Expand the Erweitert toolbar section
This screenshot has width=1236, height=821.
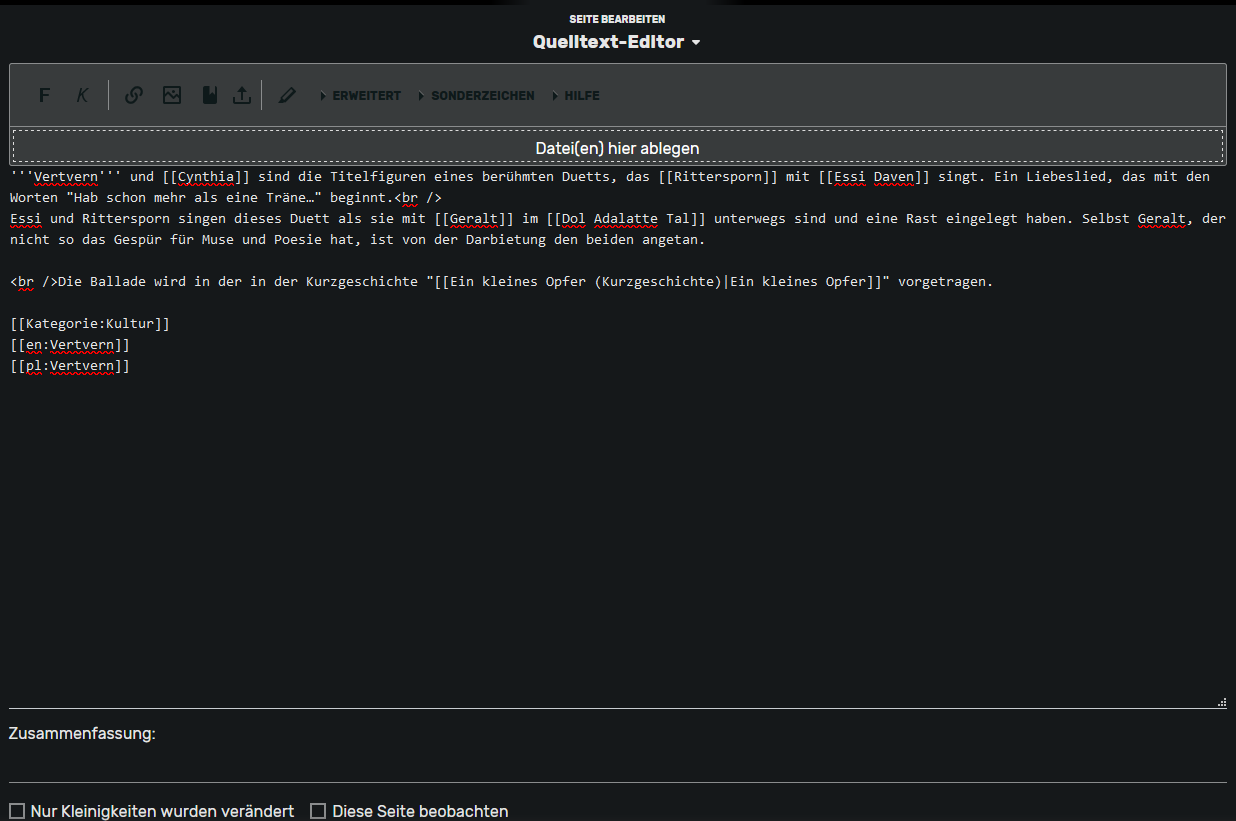point(360,96)
